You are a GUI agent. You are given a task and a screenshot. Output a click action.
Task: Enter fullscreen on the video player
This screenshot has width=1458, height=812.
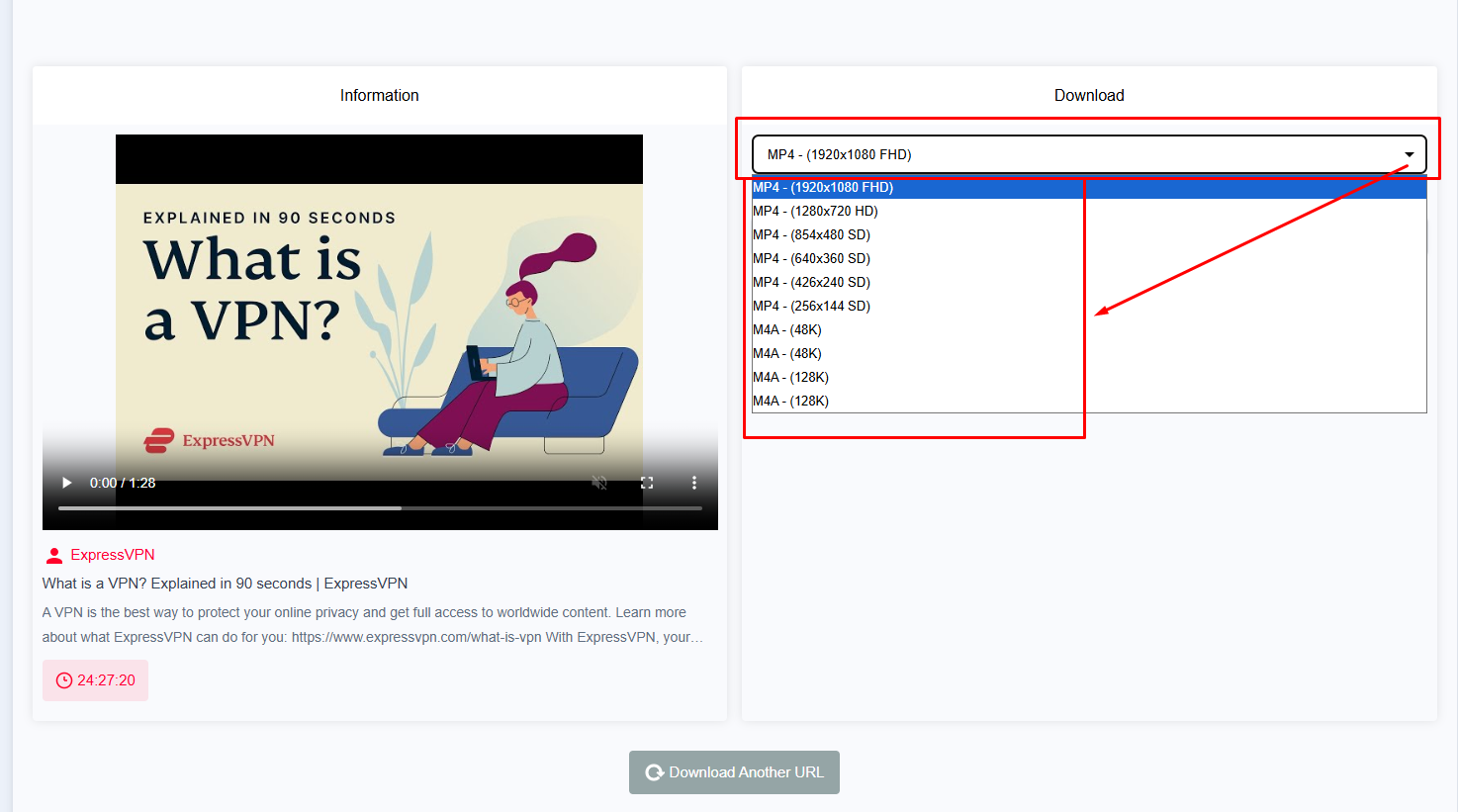[x=647, y=483]
